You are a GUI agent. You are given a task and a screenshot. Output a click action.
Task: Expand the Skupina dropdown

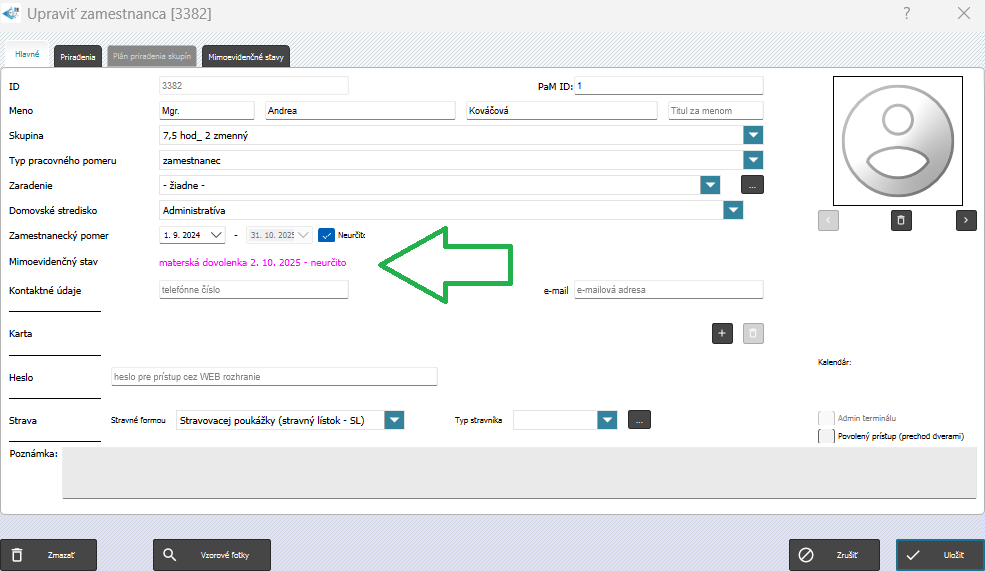pos(753,135)
